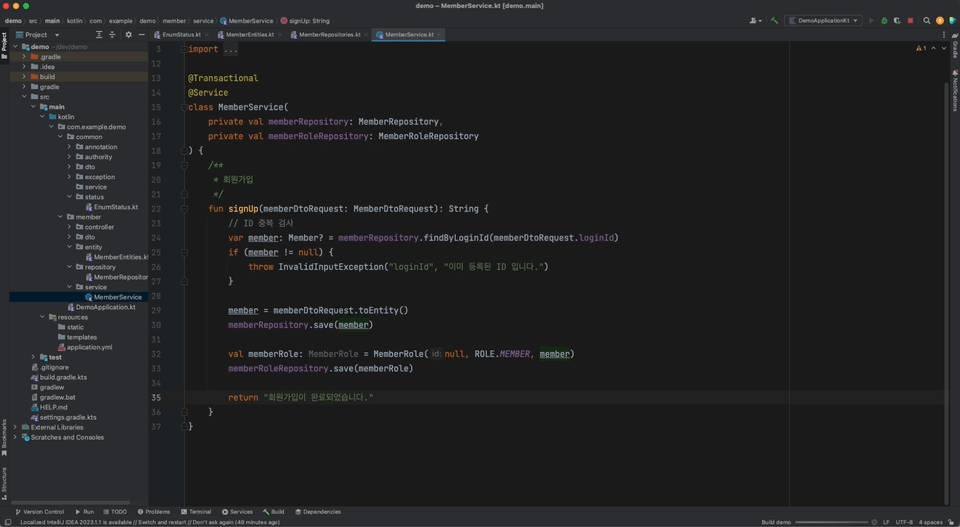Image resolution: width=960 pixels, height=527 pixels.
Task: Click the Debug bug icon in toolbar
Action: click(884, 20)
